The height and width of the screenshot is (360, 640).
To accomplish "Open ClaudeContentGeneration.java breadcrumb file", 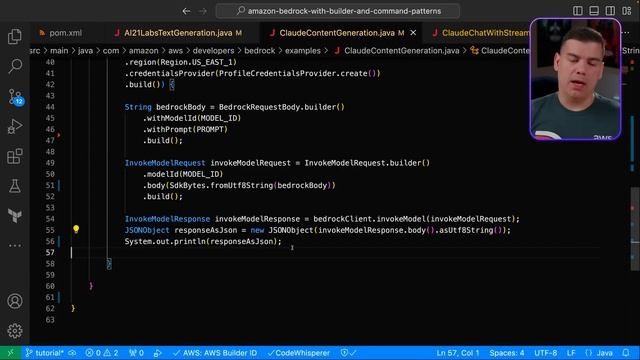I will tap(397, 51).
